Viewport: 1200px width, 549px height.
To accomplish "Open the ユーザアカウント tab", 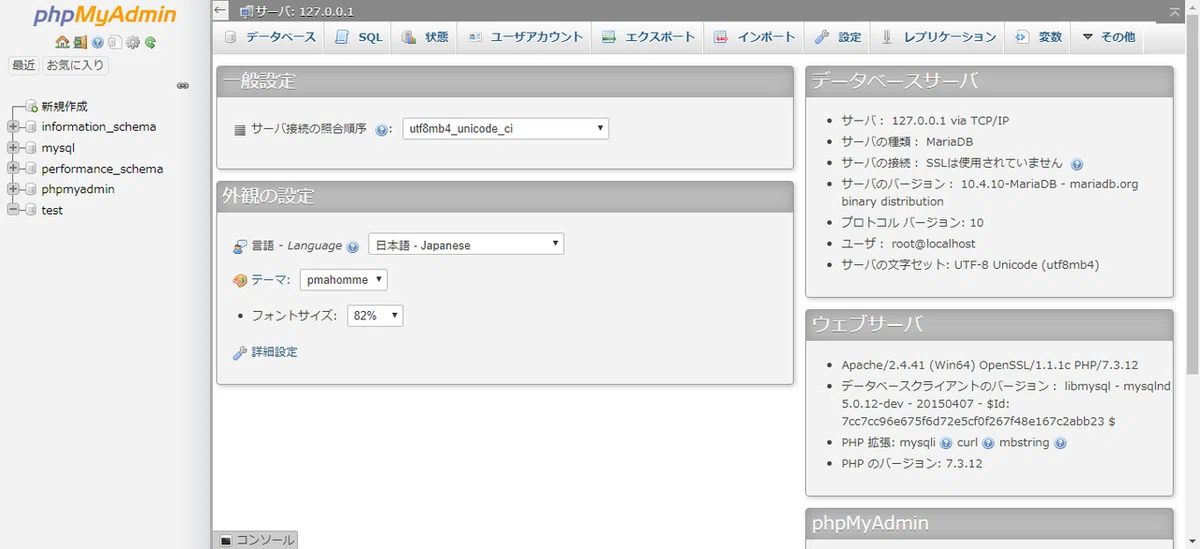I will pyautogui.click(x=524, y=37).
